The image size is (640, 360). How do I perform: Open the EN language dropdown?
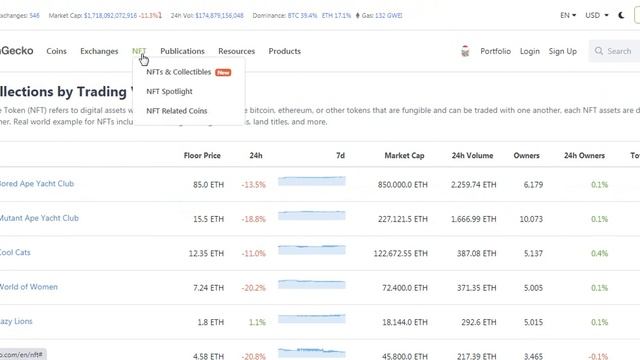[568, 16]
